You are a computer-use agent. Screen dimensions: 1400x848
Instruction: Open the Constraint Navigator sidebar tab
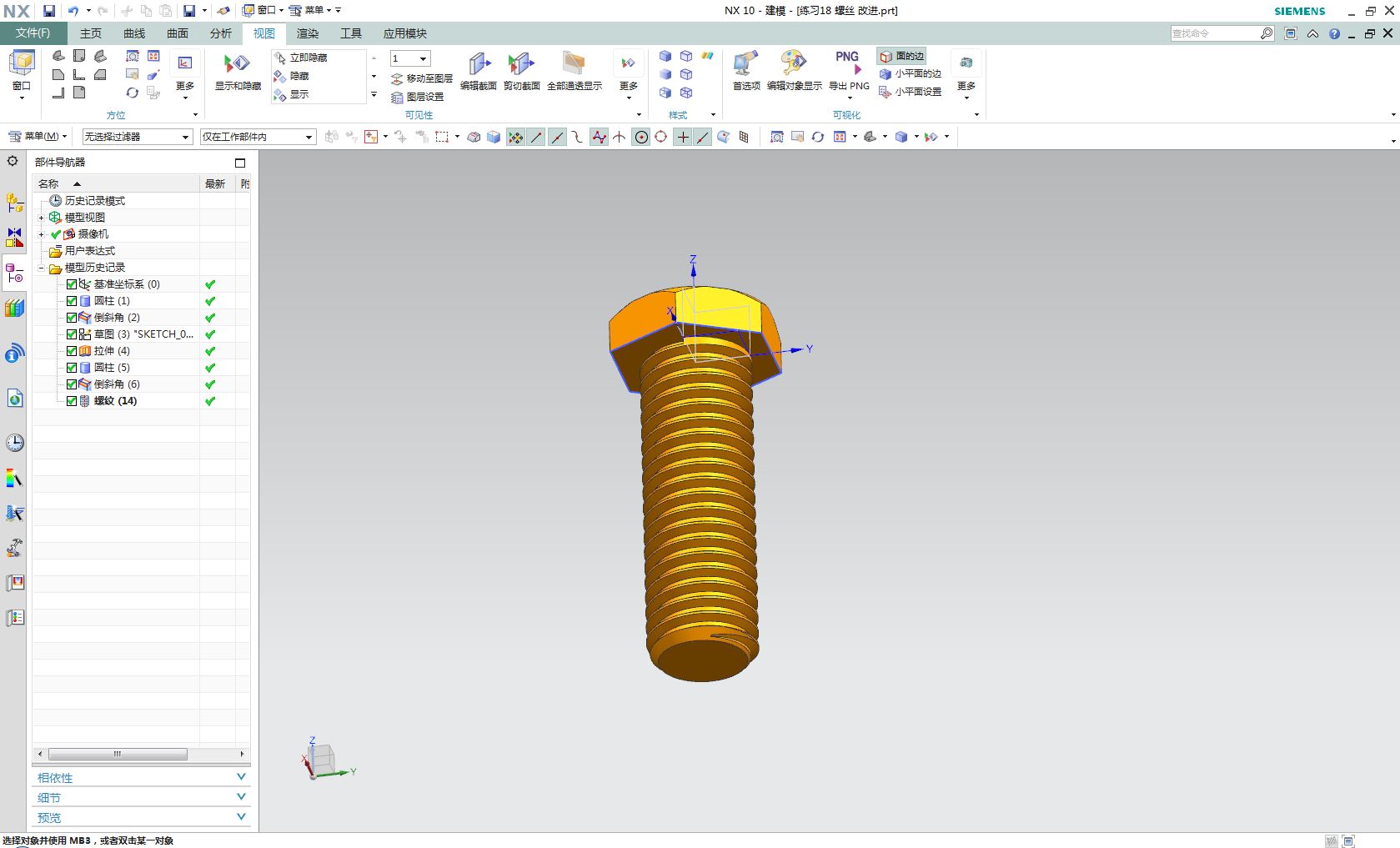pyautogui.click(x=14, y=238)
